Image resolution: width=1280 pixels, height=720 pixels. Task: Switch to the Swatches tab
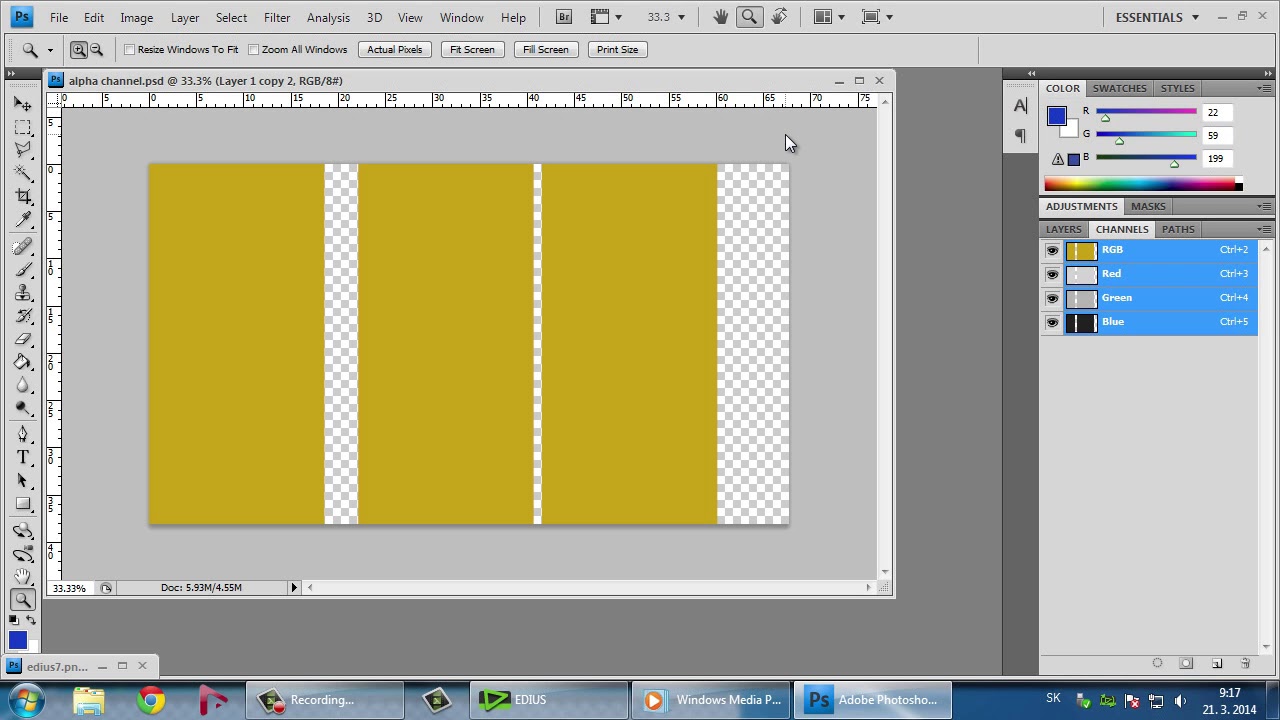click(1119, 88)
